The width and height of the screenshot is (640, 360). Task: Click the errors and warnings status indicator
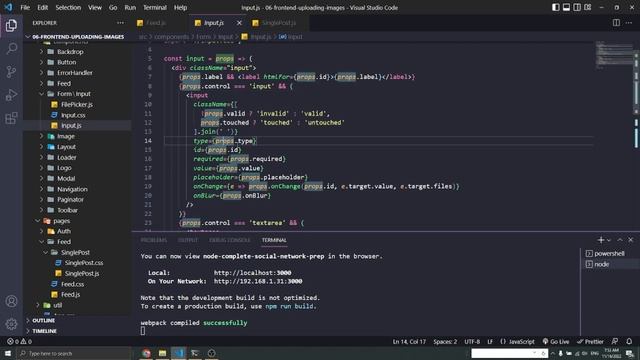(19, 342)
